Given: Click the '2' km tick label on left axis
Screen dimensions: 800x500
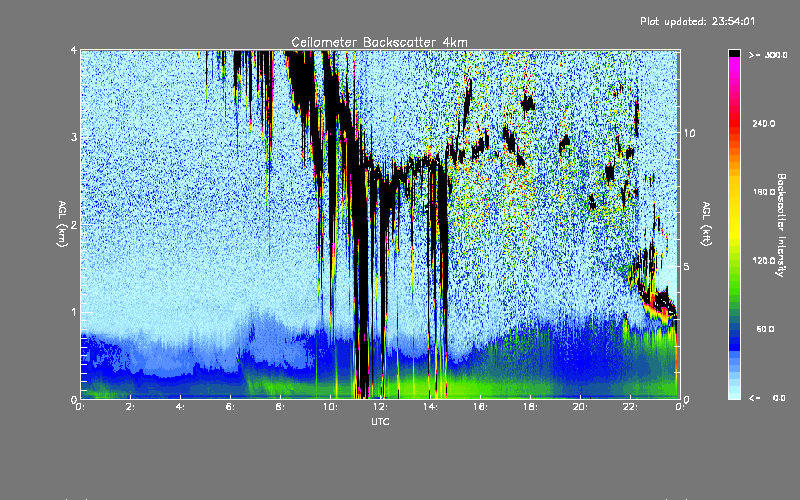Looking at the screenshot, I should click(74, 224).
